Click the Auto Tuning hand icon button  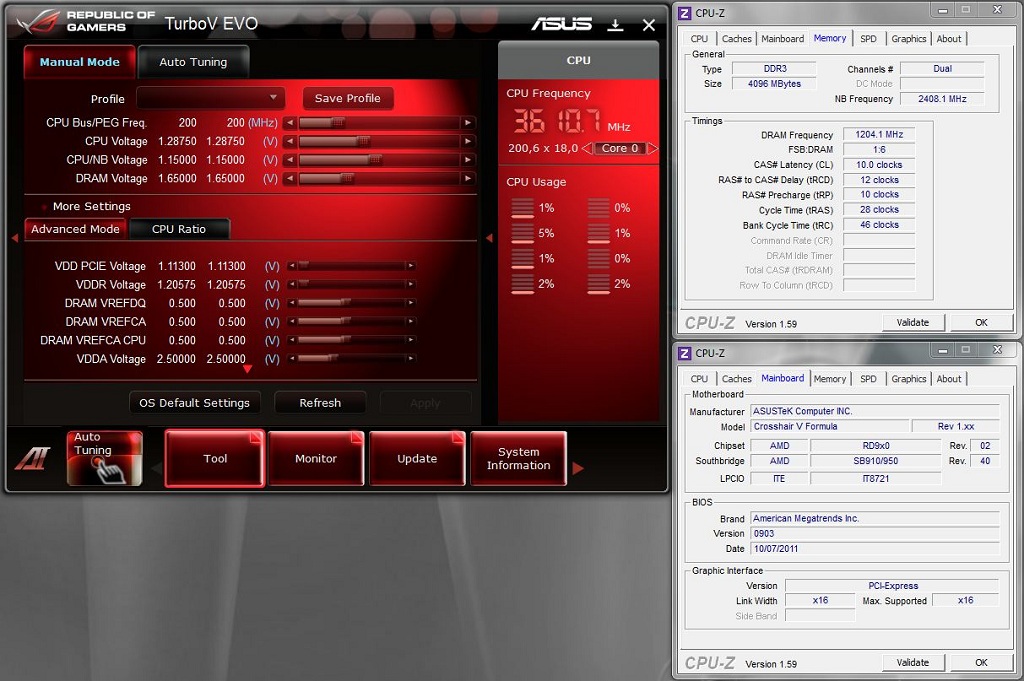(104, 458)
